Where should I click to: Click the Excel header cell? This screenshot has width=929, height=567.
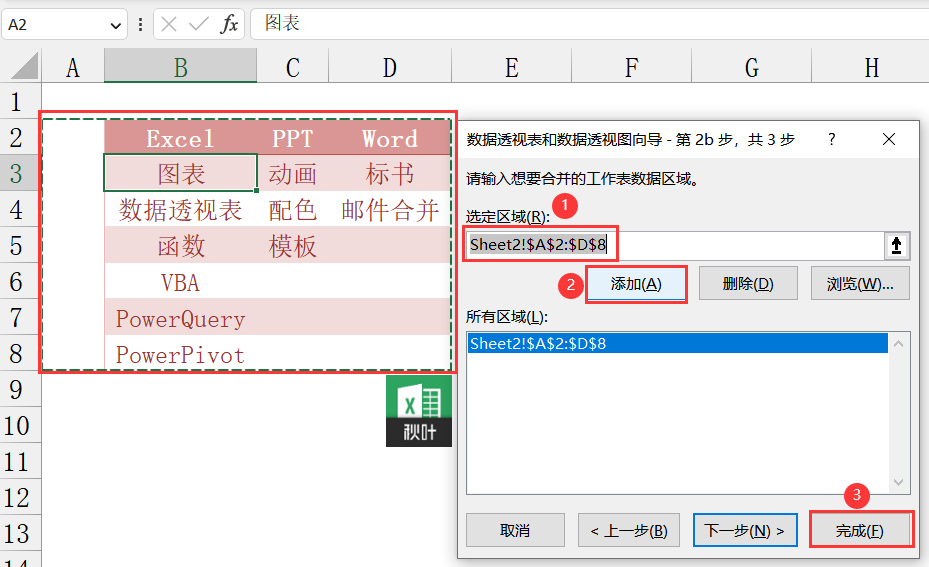[181, 138]
